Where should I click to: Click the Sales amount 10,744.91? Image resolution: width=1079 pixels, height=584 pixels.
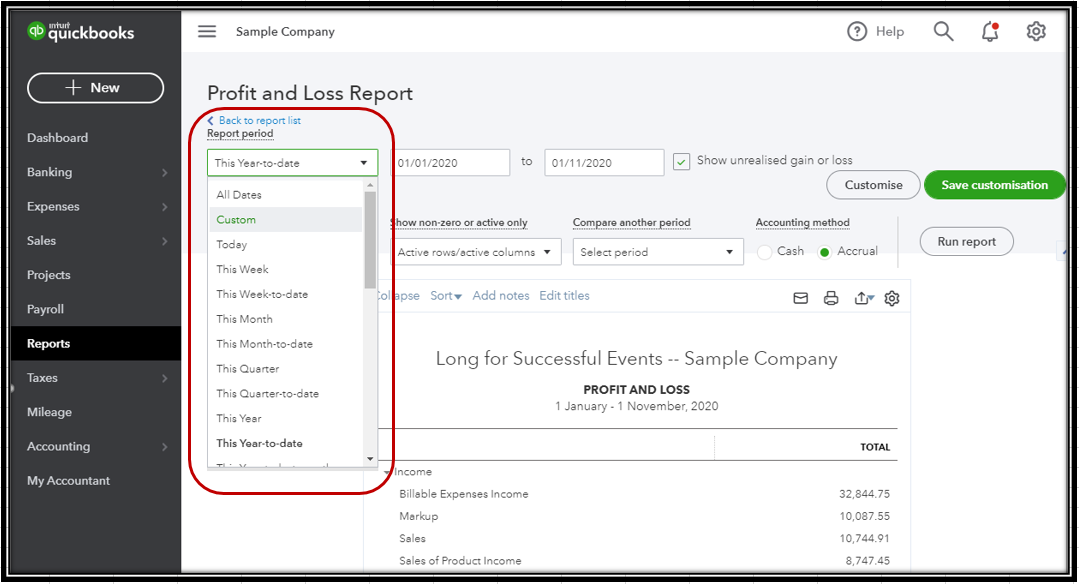(x=864, y=539)
